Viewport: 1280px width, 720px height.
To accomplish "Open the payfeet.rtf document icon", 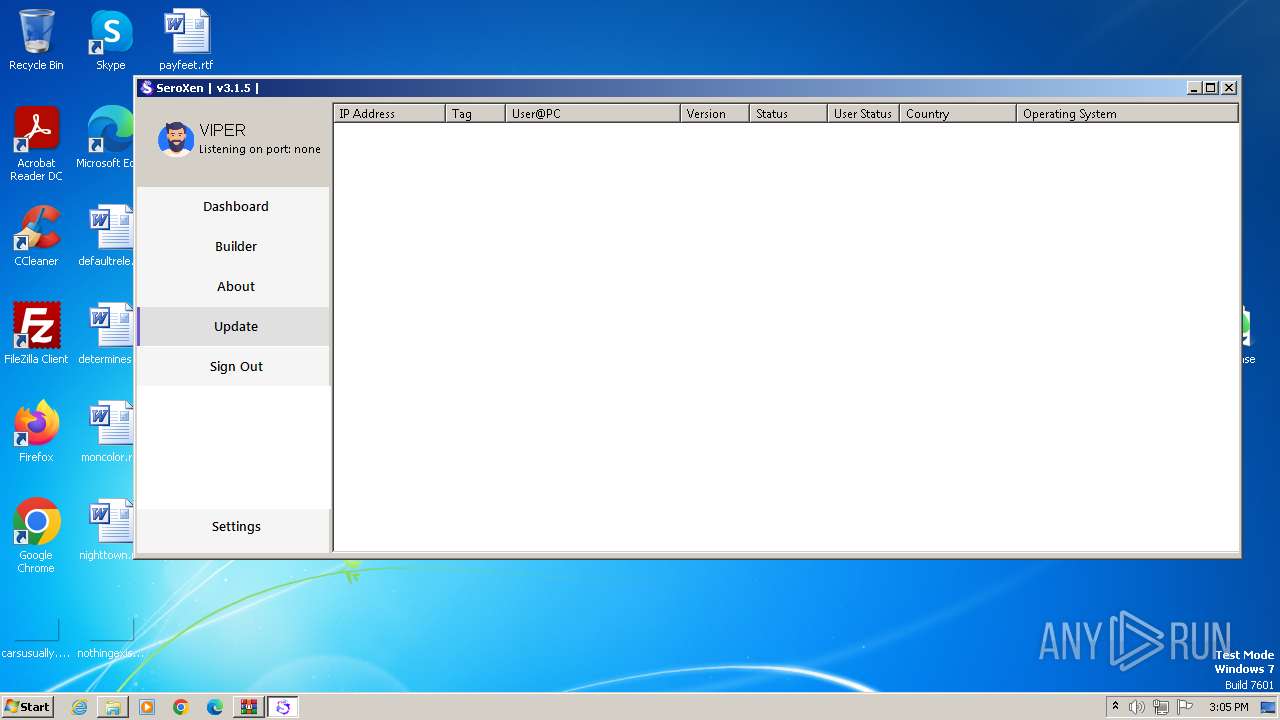I will click(186, 40).
